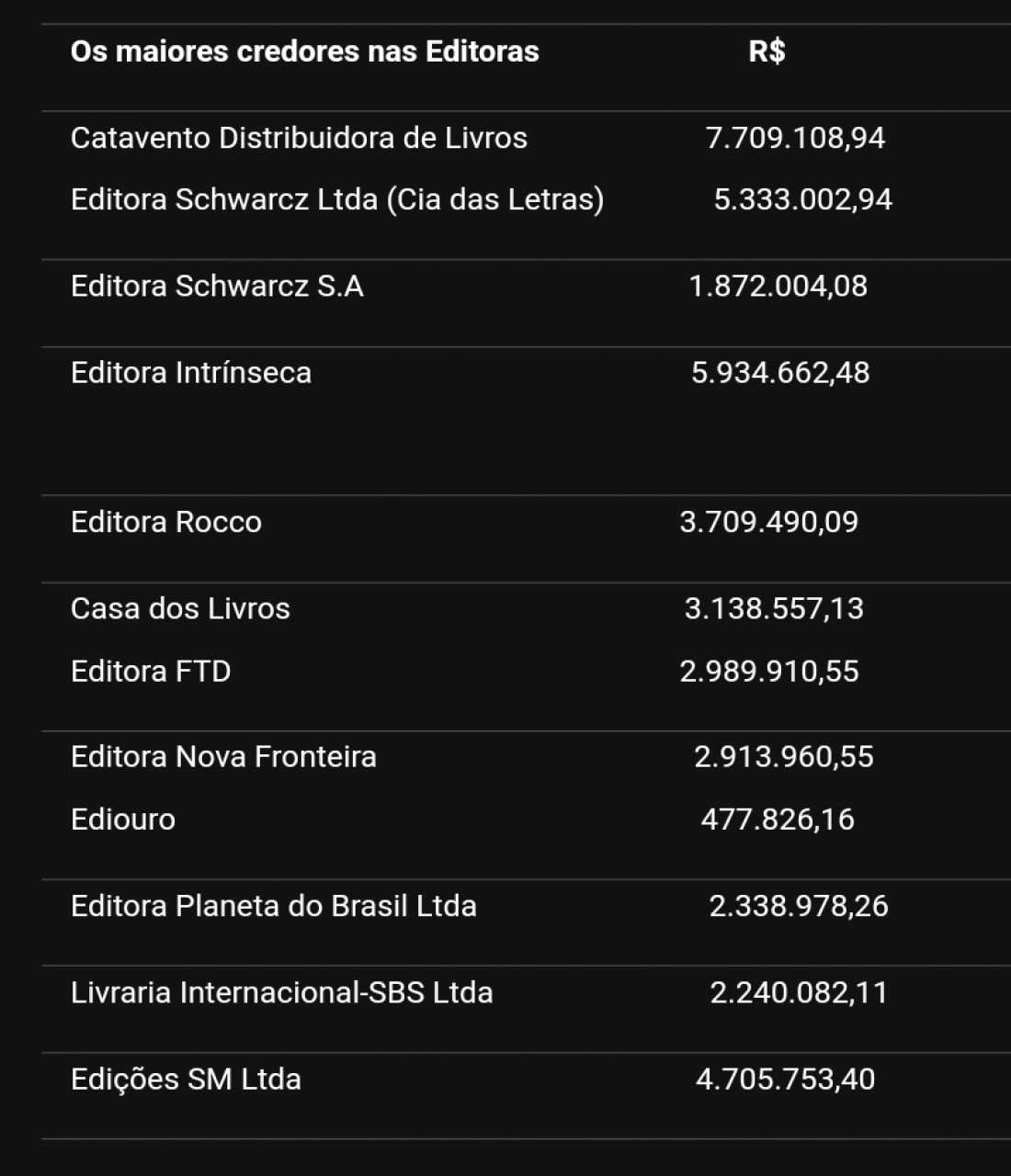Click the value 5.934.662,48
Image resolution: width=1011 pixels, height=1176 pixels.
click(x=780, y=372)
